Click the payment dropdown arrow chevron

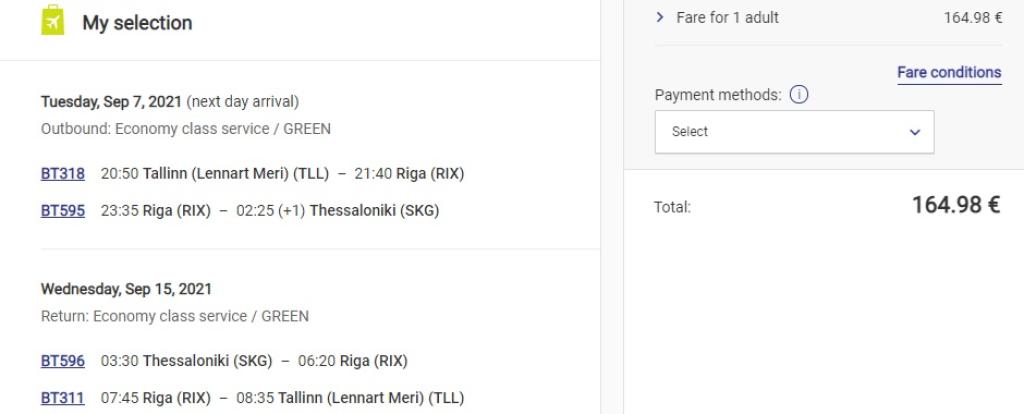tap(913, 131)
